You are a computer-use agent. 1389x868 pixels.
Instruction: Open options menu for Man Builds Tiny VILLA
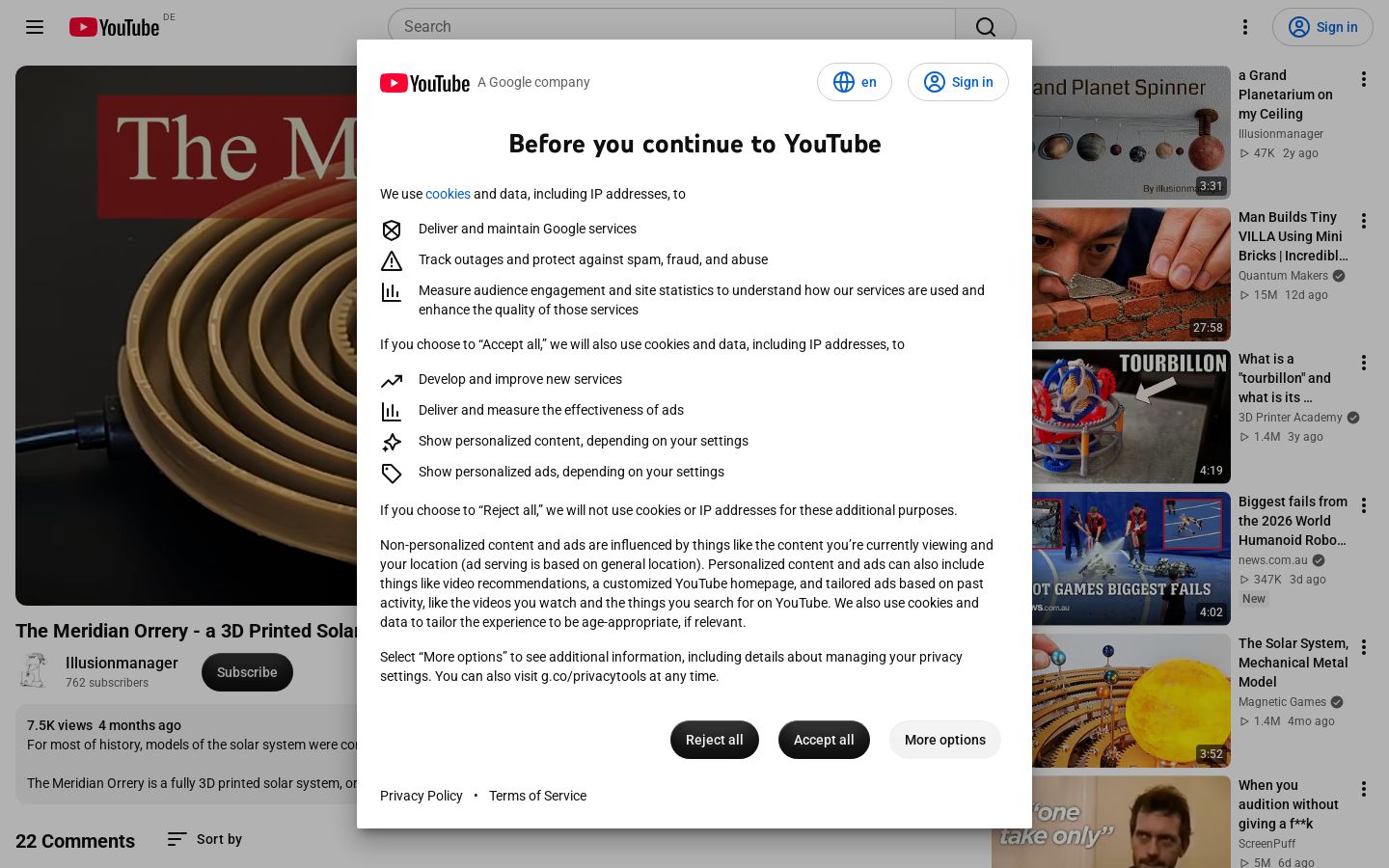[x=1364, y=221]
